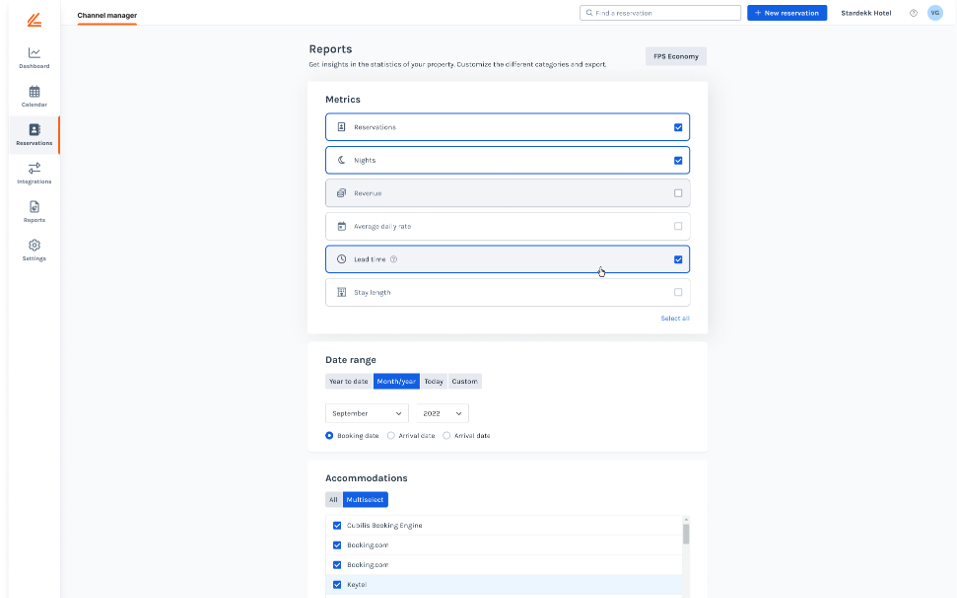Expand the September month dropdown
The width and height of the screenshot is (957, 598).
tap(366, 413)
